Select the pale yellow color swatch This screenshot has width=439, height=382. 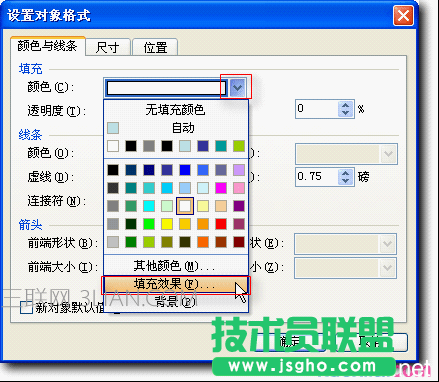pos(203,206)
